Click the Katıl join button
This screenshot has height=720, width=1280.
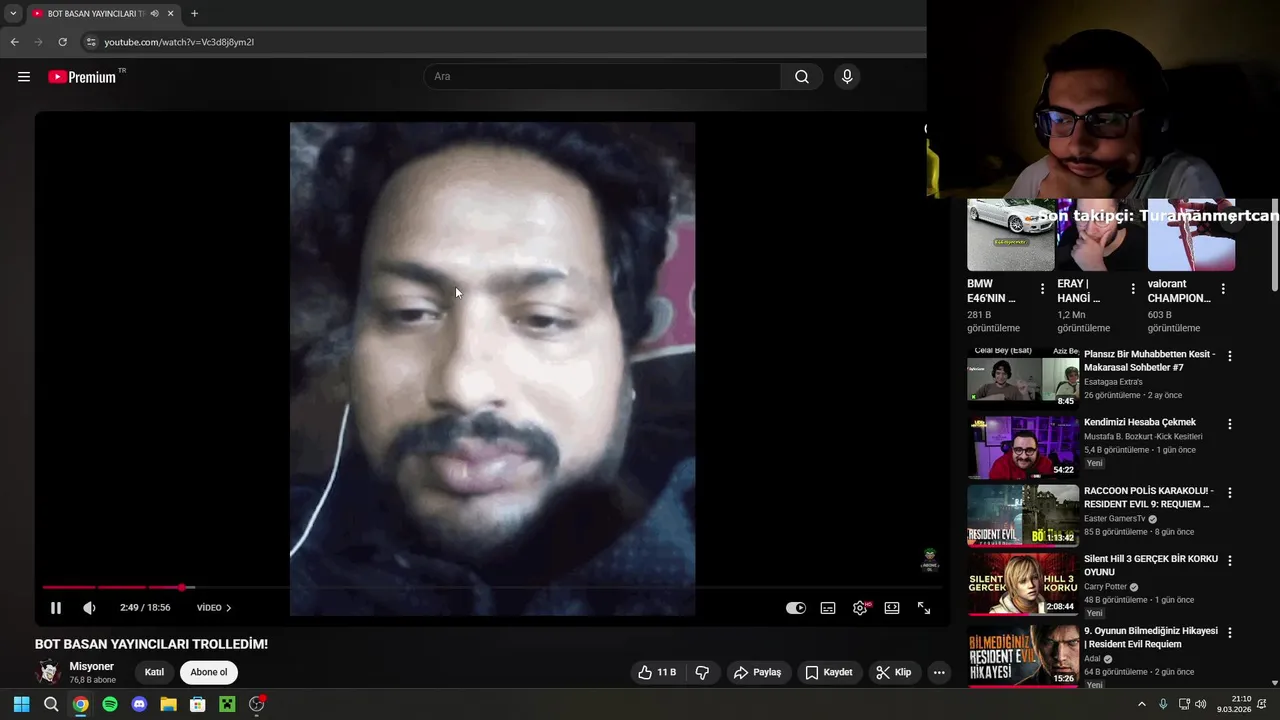pos(154,672)
